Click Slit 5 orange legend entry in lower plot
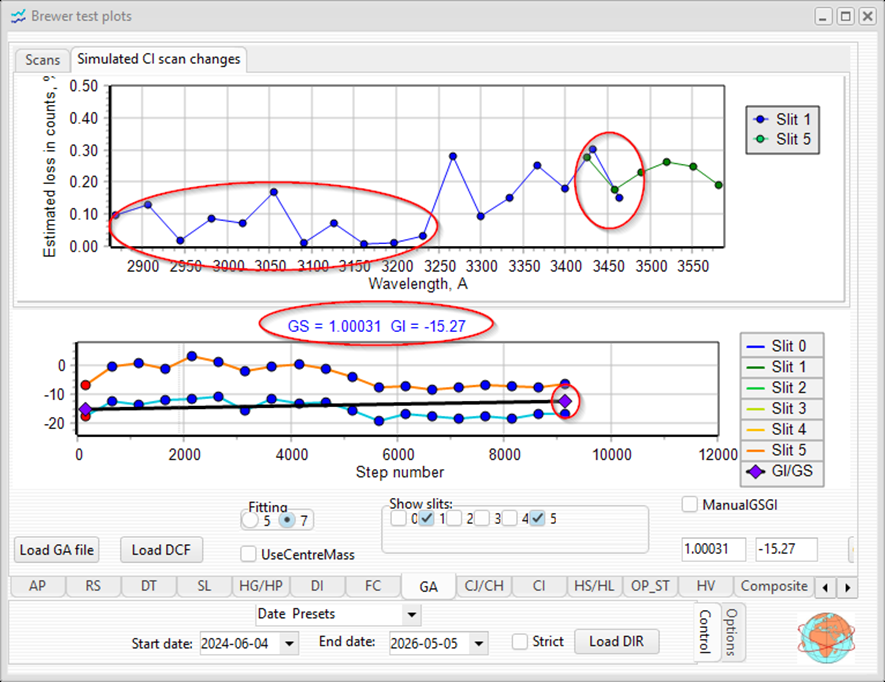Image resolution: width=885 pixels, height=682 pixels. 782,450
